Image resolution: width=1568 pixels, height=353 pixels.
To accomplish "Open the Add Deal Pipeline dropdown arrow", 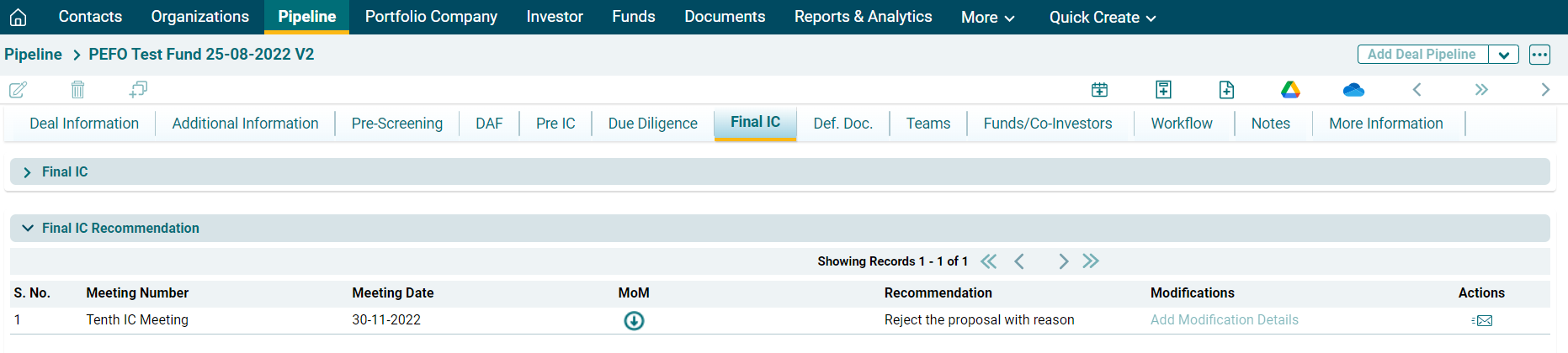I will coord(1503,55).
